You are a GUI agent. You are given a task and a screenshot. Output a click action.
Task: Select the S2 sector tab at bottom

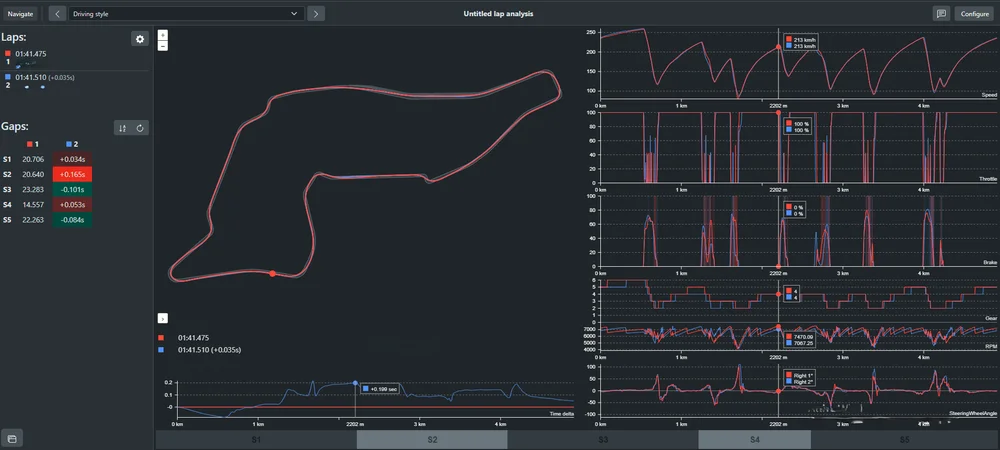click(432, 440)
